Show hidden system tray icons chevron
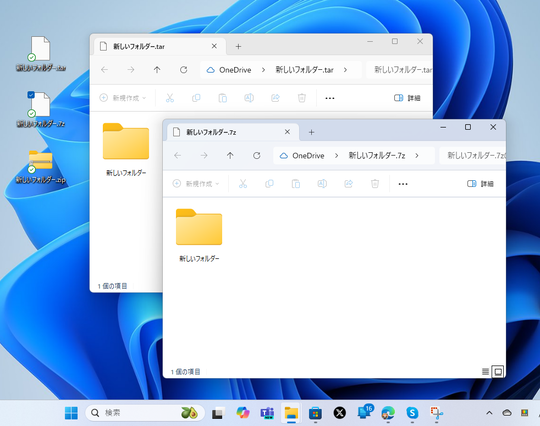The image size is (540, 426). [x=489, y=413]
